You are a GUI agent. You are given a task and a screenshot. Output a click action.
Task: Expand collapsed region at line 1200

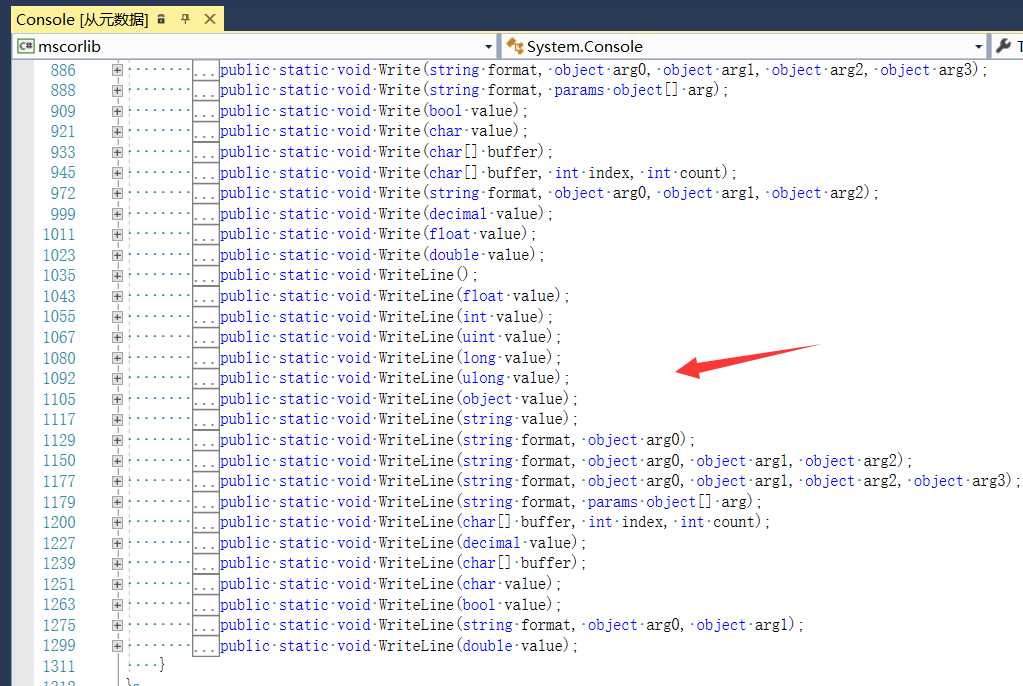click(x=117, y=522)
